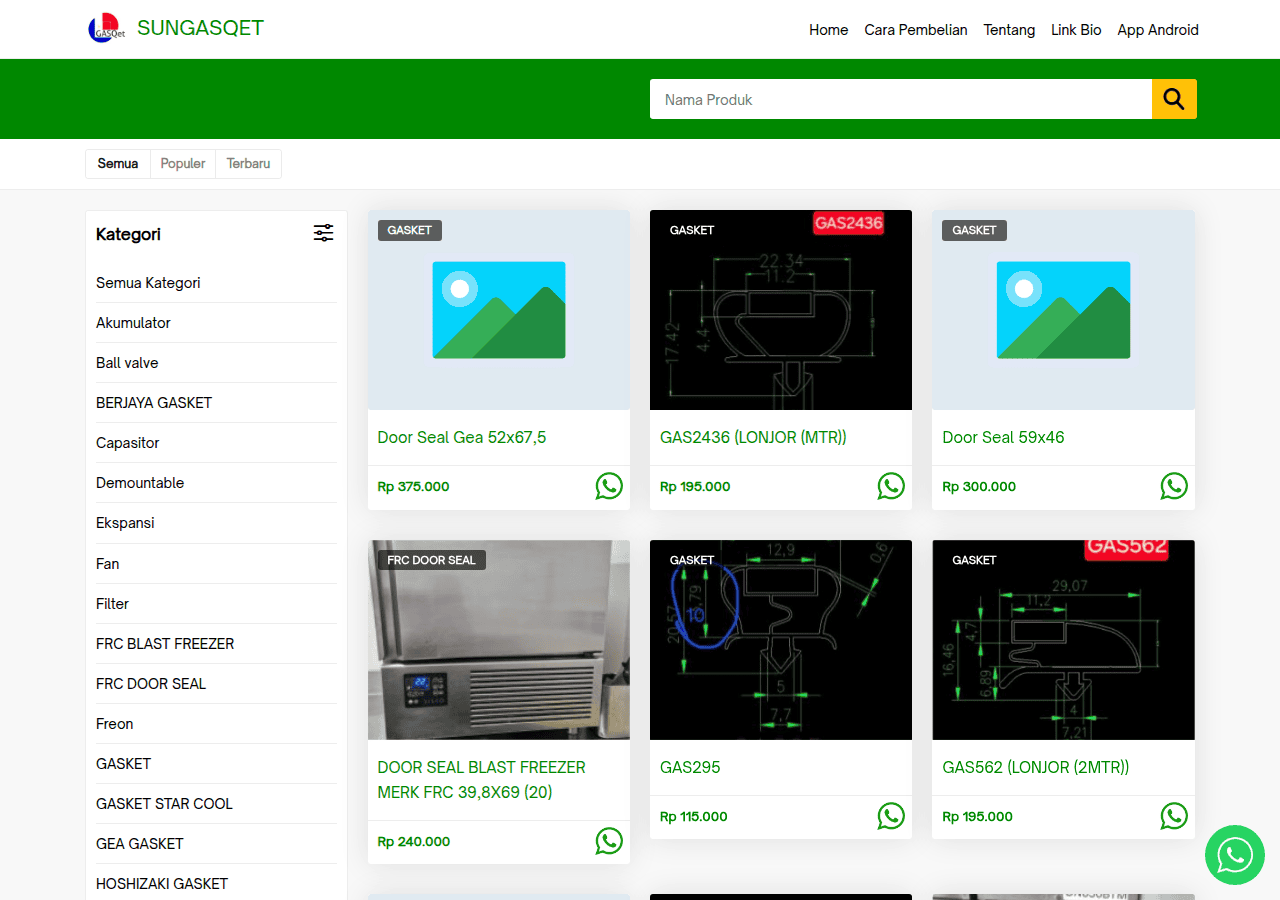Open the Tentang menu item
Image resolution: width=1280 pixels, height=900 pixels.
(x=1009, y=30)
